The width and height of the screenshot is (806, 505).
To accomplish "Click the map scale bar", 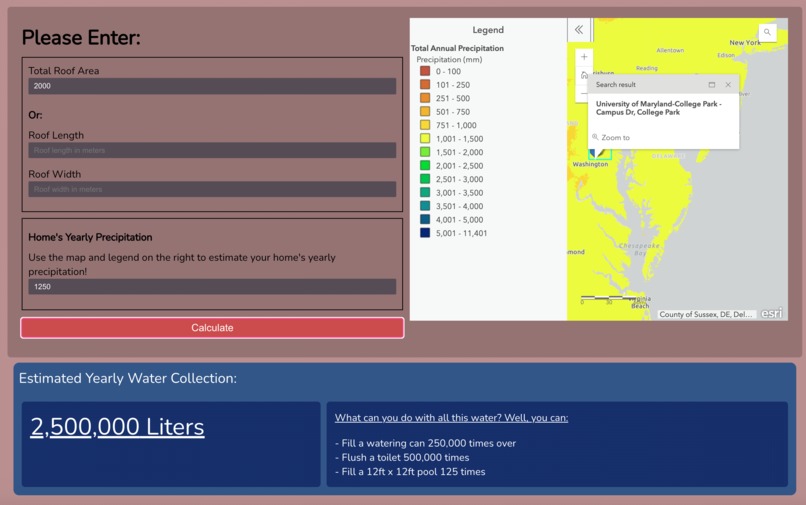I will pos(607,299).
